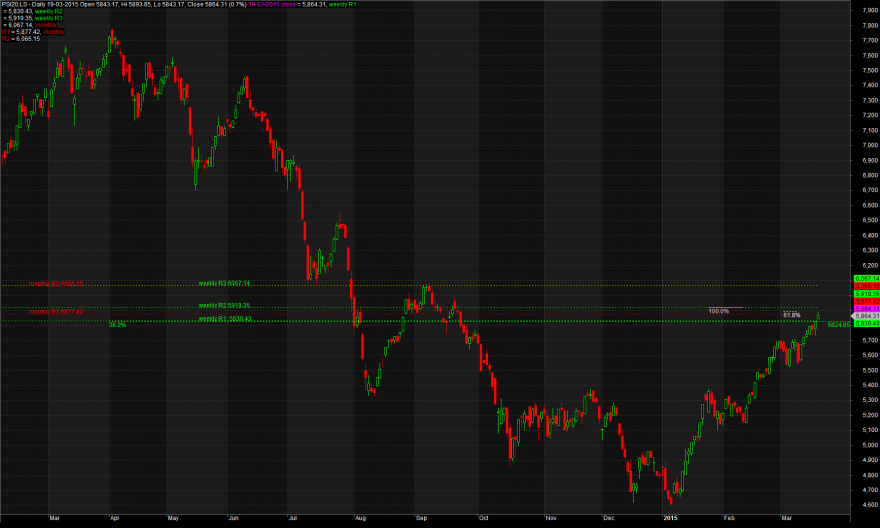Click the May label on the time axis

coord(173,518)
